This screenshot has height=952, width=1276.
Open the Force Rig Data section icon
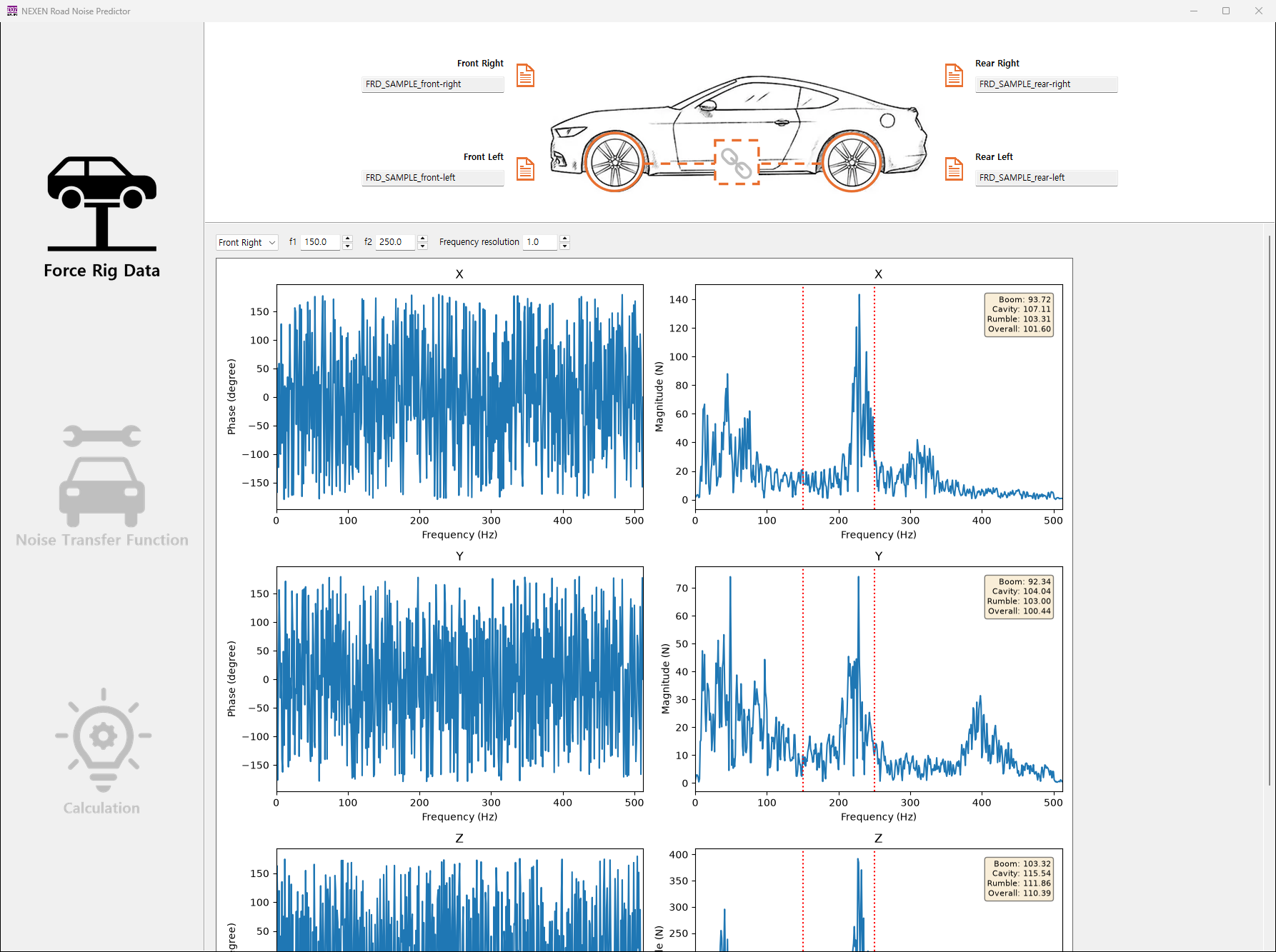[102, 204]
